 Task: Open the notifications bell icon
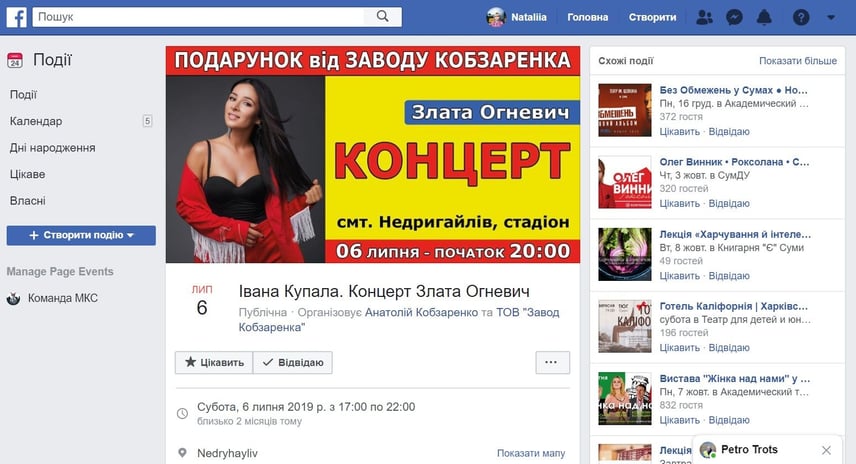click(x=764, y=17)
